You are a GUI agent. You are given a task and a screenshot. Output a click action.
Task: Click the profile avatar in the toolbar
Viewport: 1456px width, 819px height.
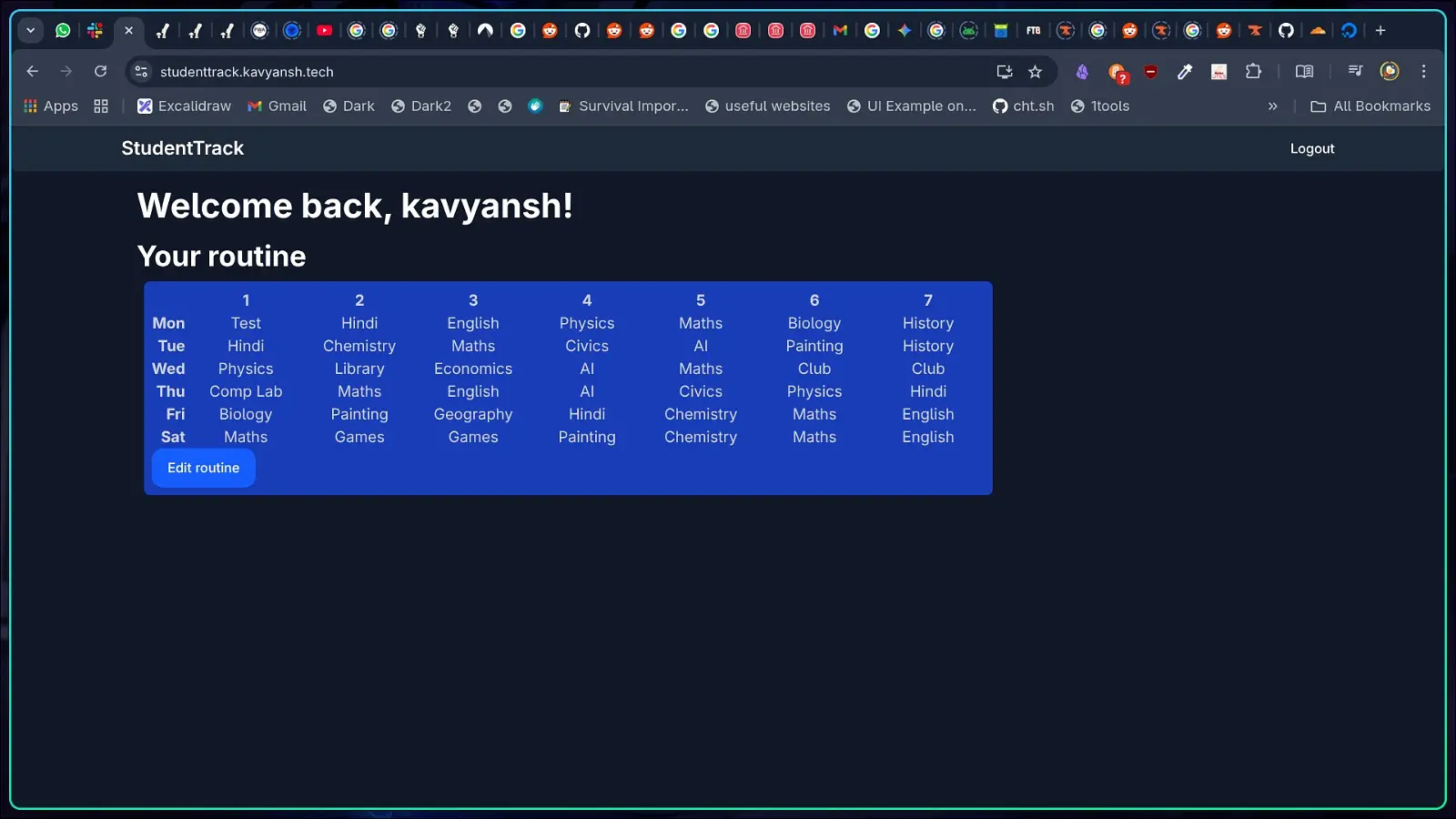[x=1389, y=71]
